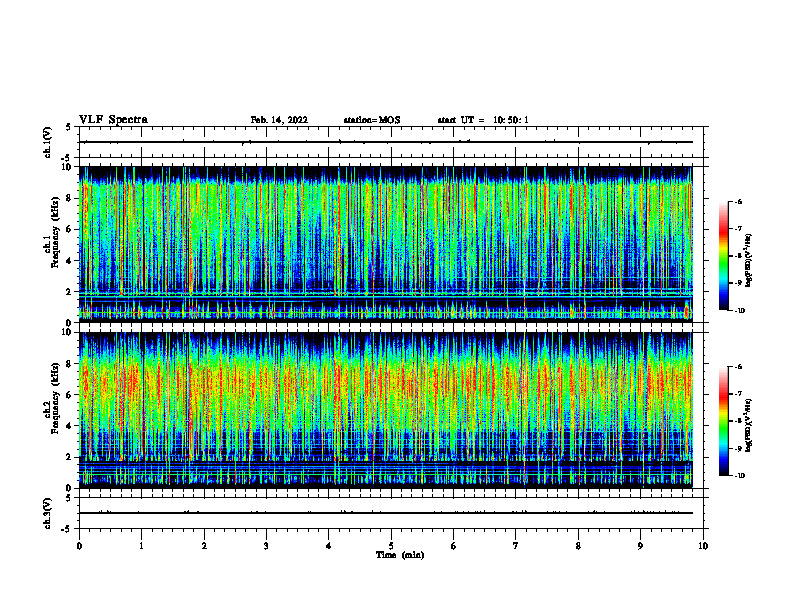Image resolution: width=792 pixels, height=612 pixels.
Task: Click the "8" kHz tick on ch.1 frequency axis
Action: click(x=70, y=198)
